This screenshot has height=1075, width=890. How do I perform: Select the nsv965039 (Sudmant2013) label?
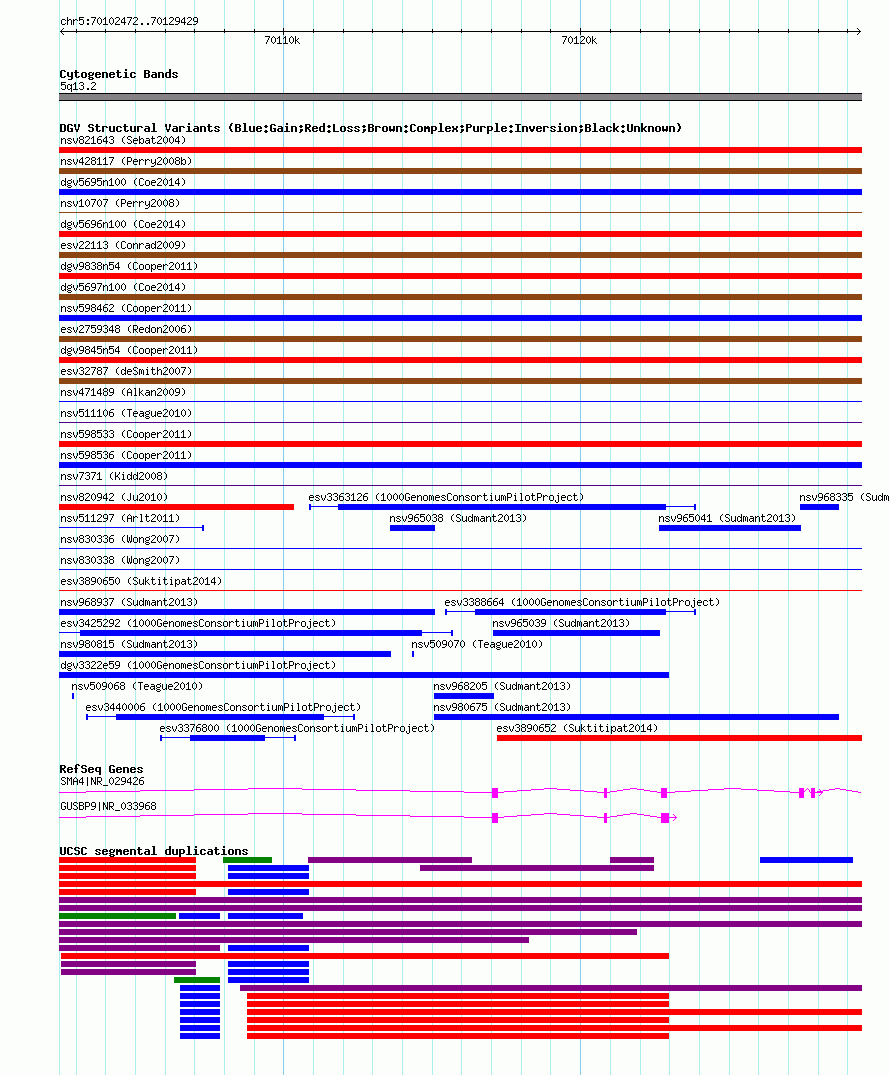pos(561,623)
